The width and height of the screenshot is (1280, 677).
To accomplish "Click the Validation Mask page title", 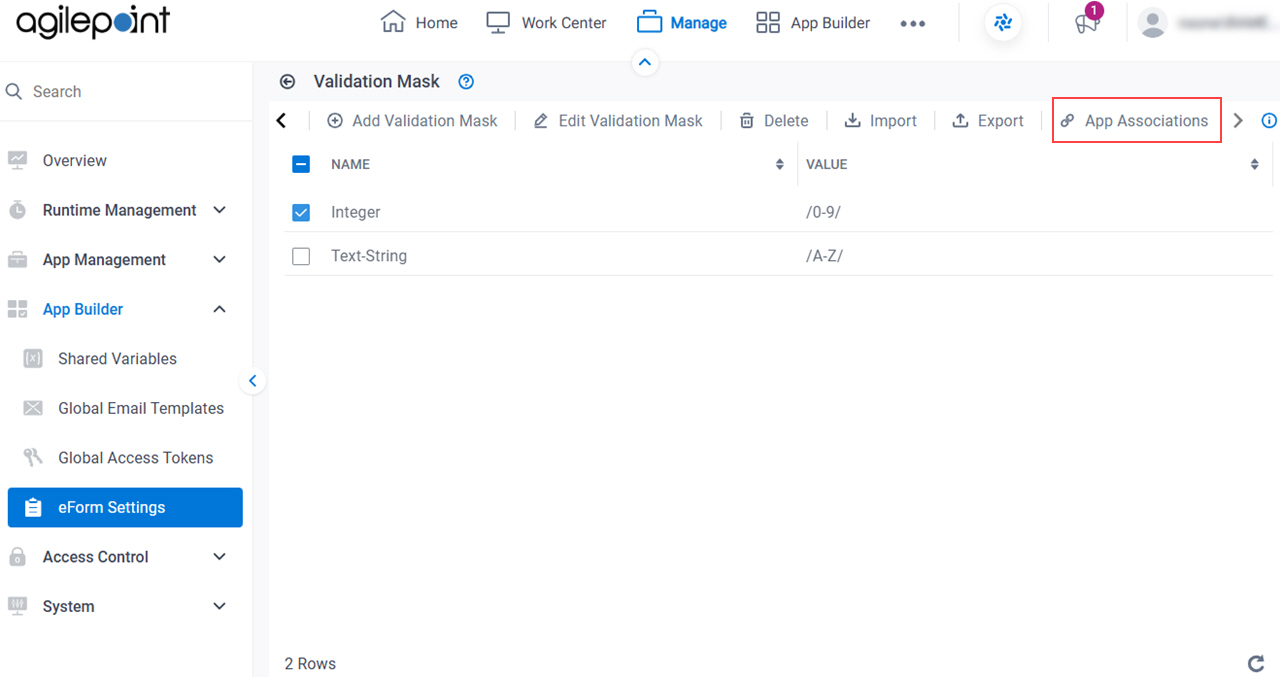I will click(x=377, y=82).
